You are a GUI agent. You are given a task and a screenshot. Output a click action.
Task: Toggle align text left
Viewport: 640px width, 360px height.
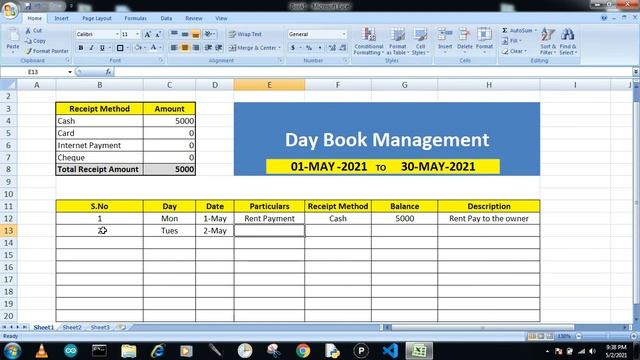coord(174,48)
